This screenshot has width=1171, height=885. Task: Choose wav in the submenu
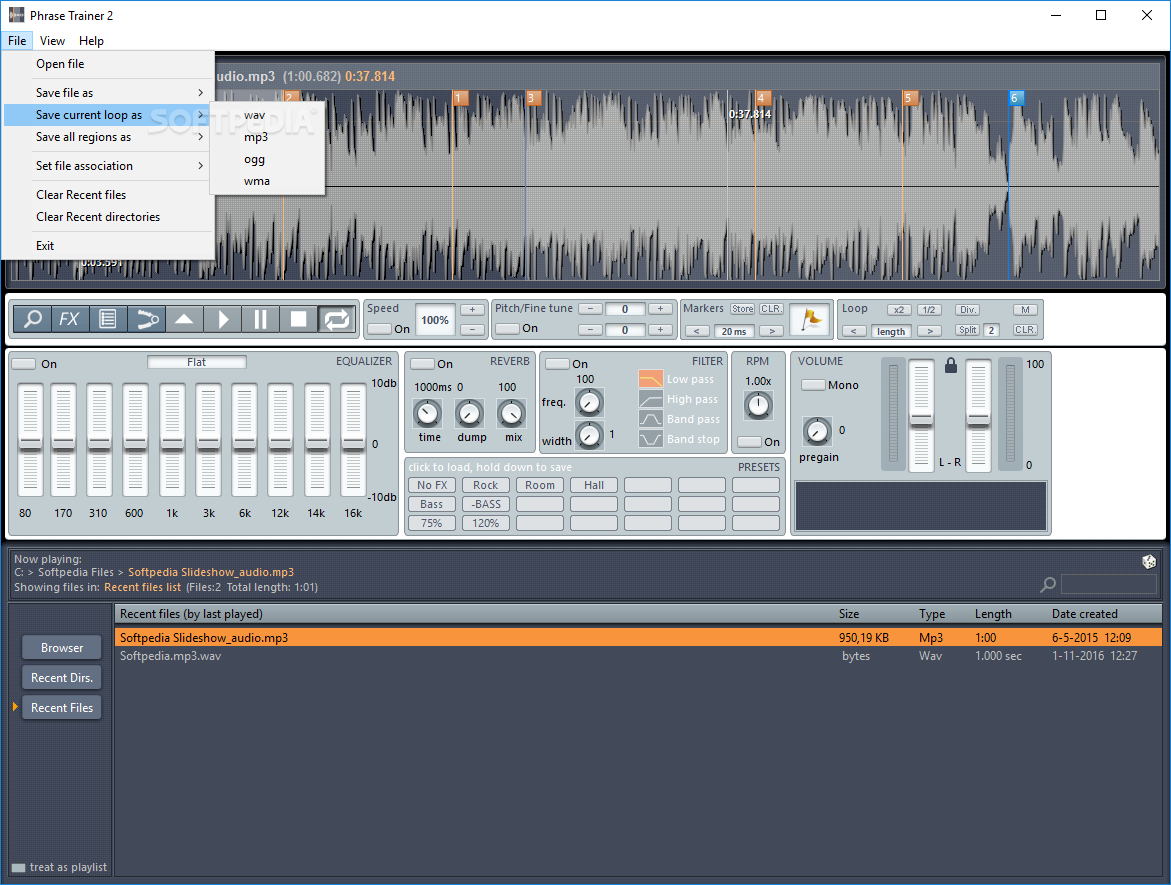(x=267, y=115)
